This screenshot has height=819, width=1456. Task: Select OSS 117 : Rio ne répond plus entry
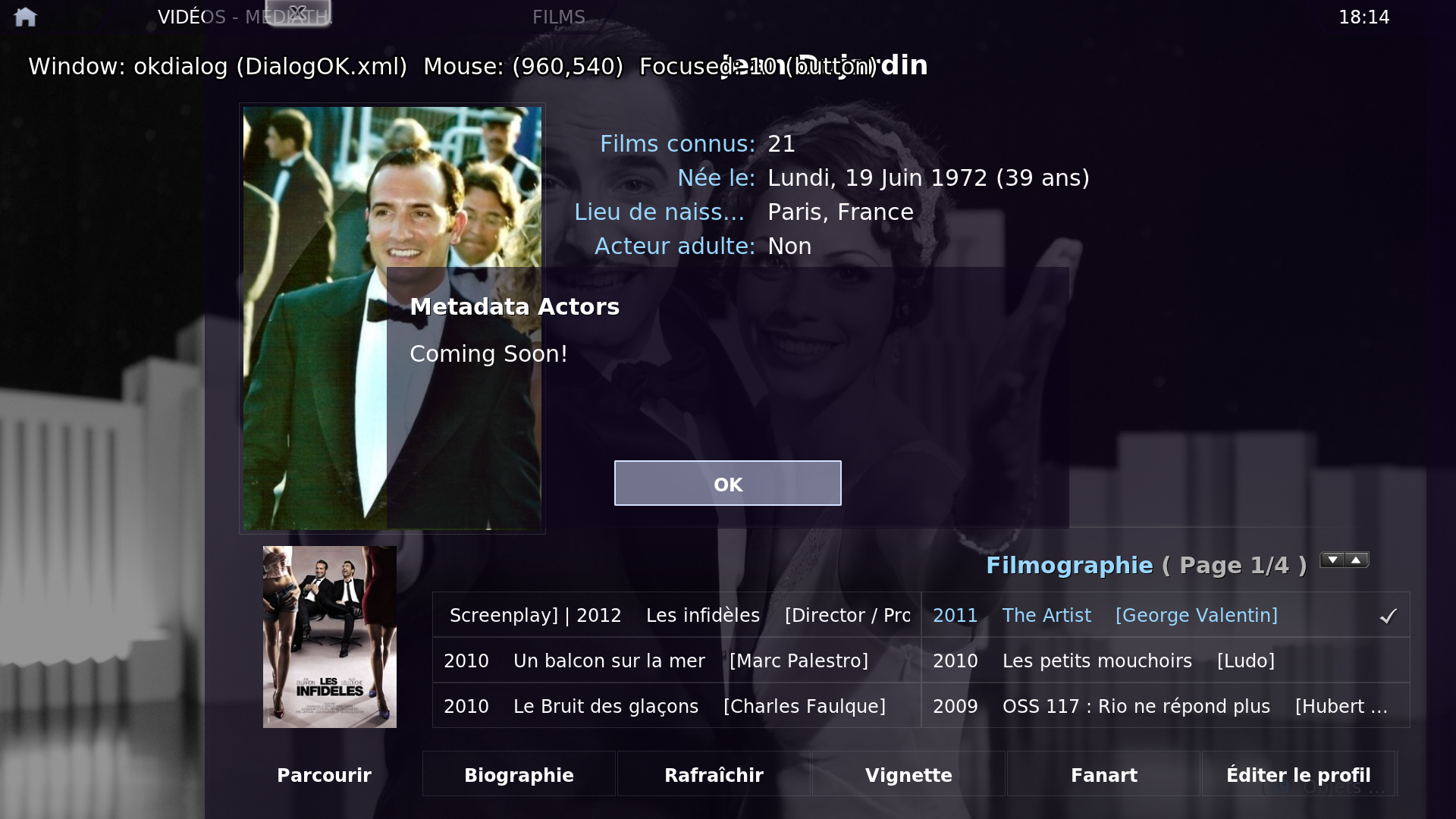point(1166,706)
